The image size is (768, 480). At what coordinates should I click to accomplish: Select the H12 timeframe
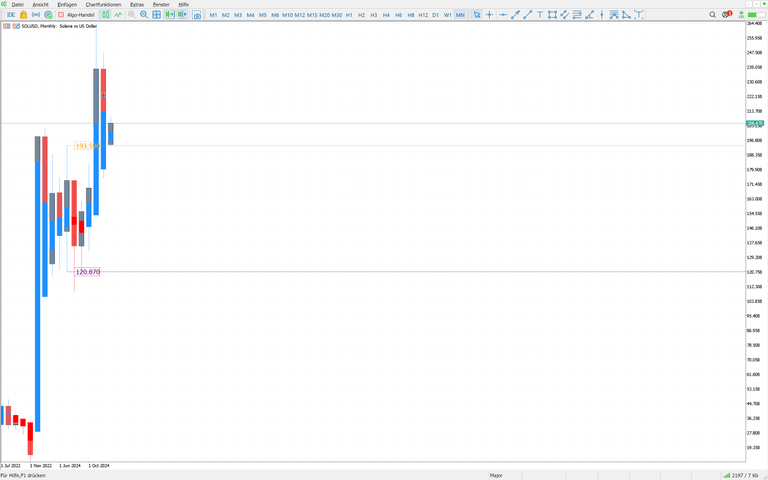pyautogui.click(x=423, y=15)
